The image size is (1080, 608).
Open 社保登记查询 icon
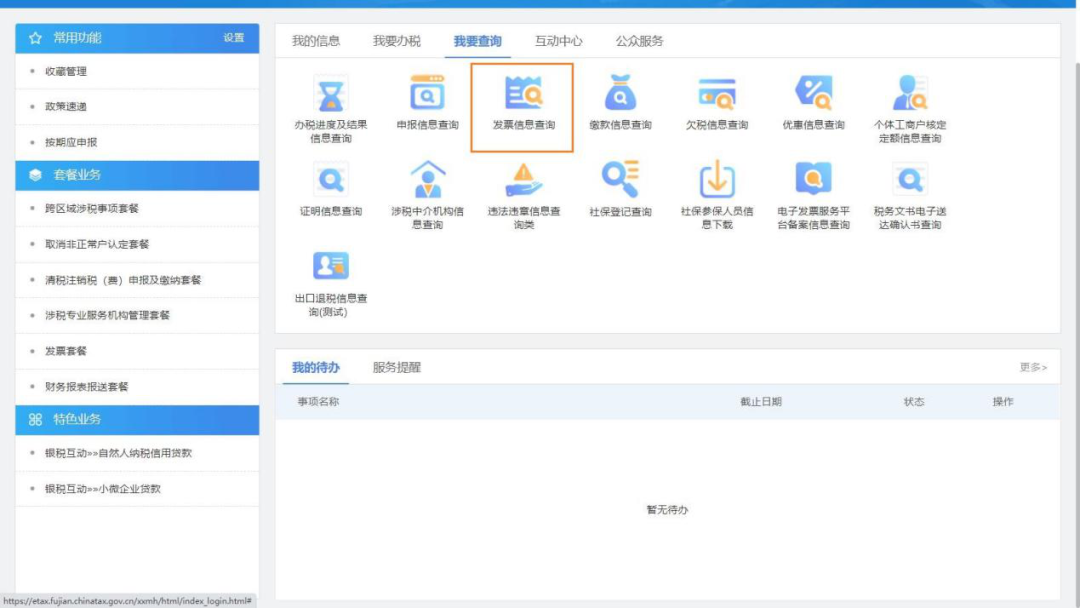620,179
